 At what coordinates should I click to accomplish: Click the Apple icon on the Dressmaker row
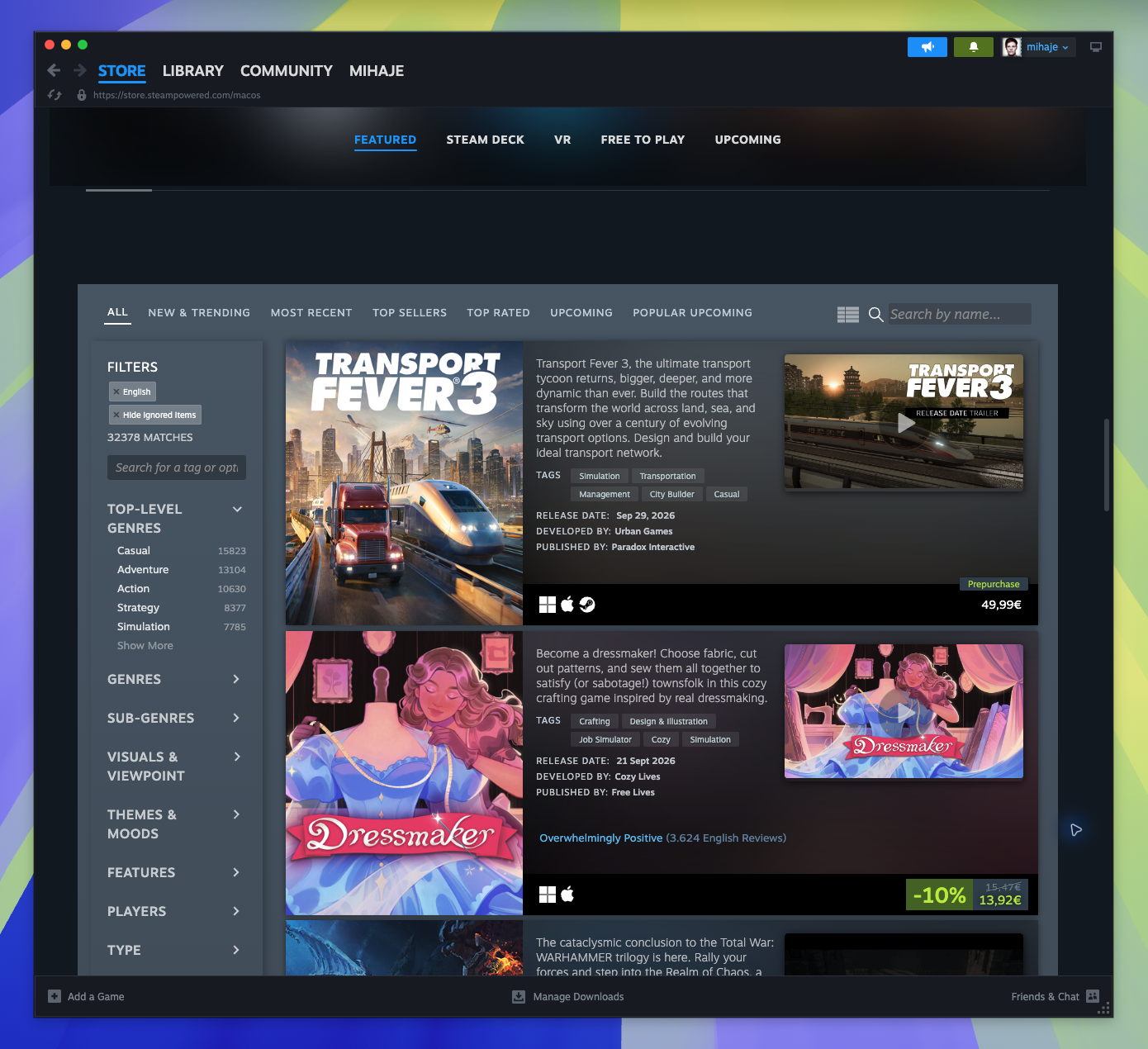[x=567, y=894]
